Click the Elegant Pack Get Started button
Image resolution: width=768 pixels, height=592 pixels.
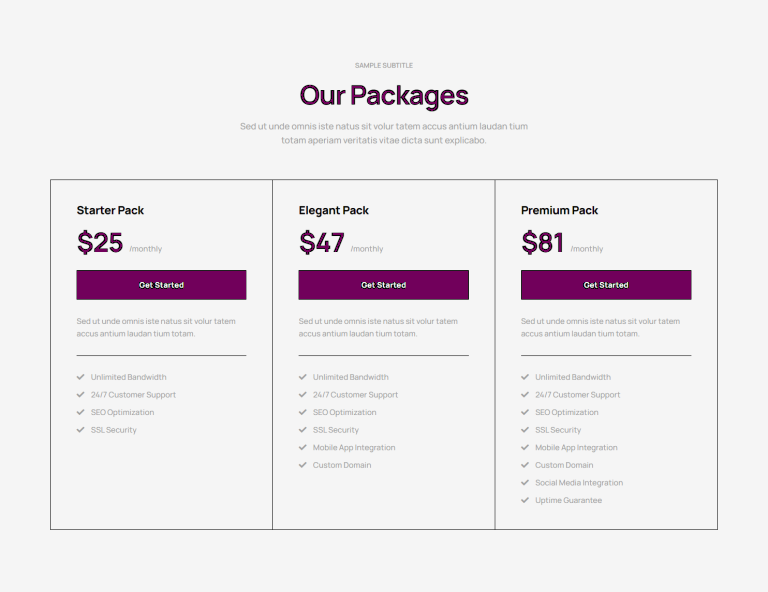tap(384, 285)
